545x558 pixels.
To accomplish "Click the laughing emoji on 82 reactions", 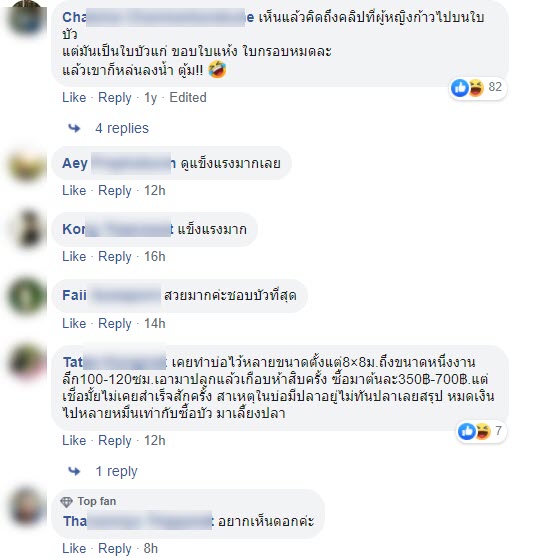I will click(476, 88).
